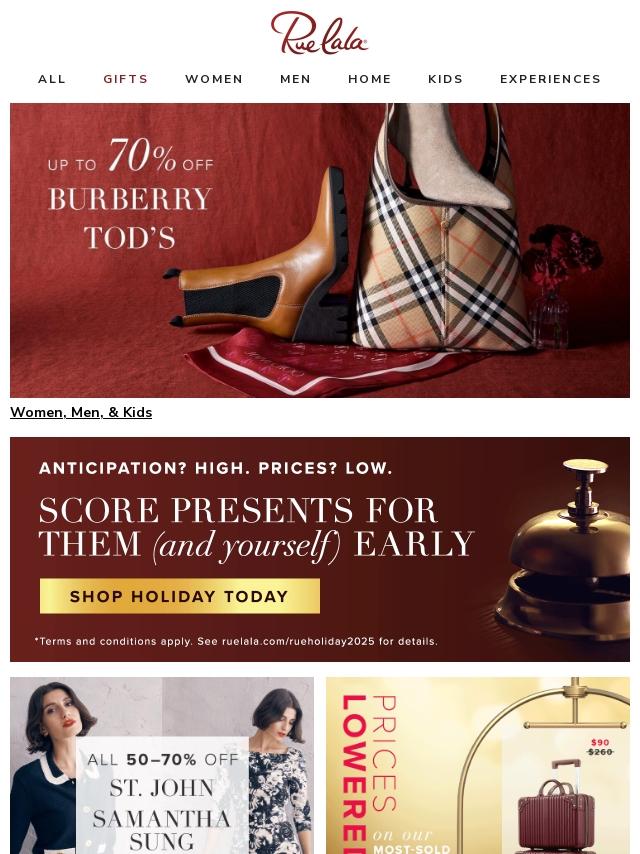Open the MEN category
This screenshot has height=854, width=640.
295,79
